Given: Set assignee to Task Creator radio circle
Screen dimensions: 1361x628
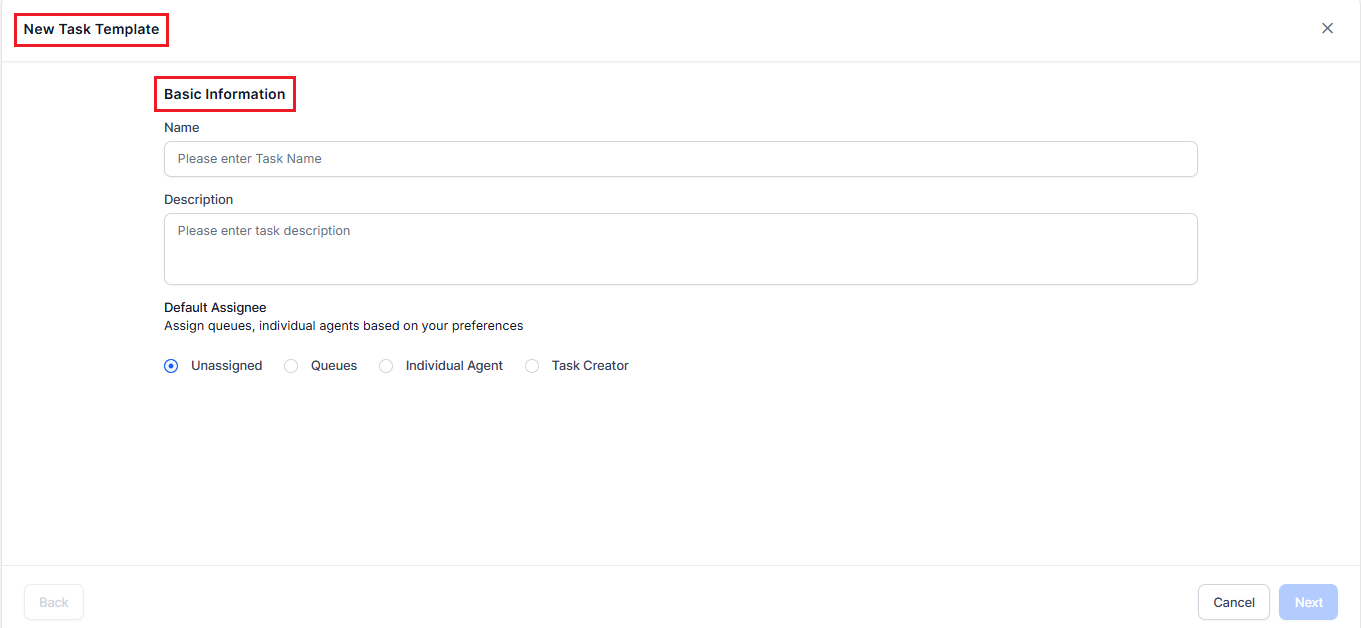Looking at the screenshot, I should tap(532, 366).
